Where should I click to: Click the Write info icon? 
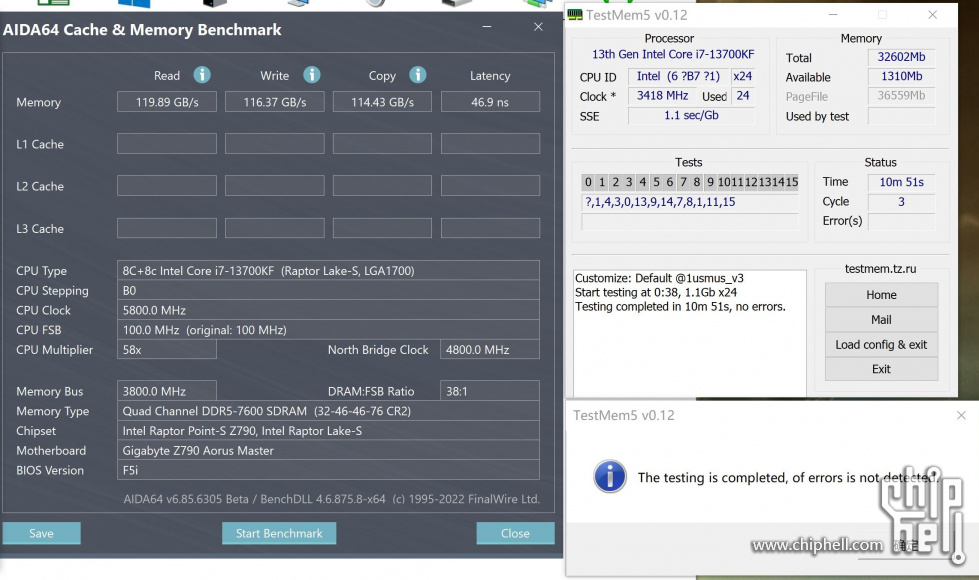[x=312, y=75]
